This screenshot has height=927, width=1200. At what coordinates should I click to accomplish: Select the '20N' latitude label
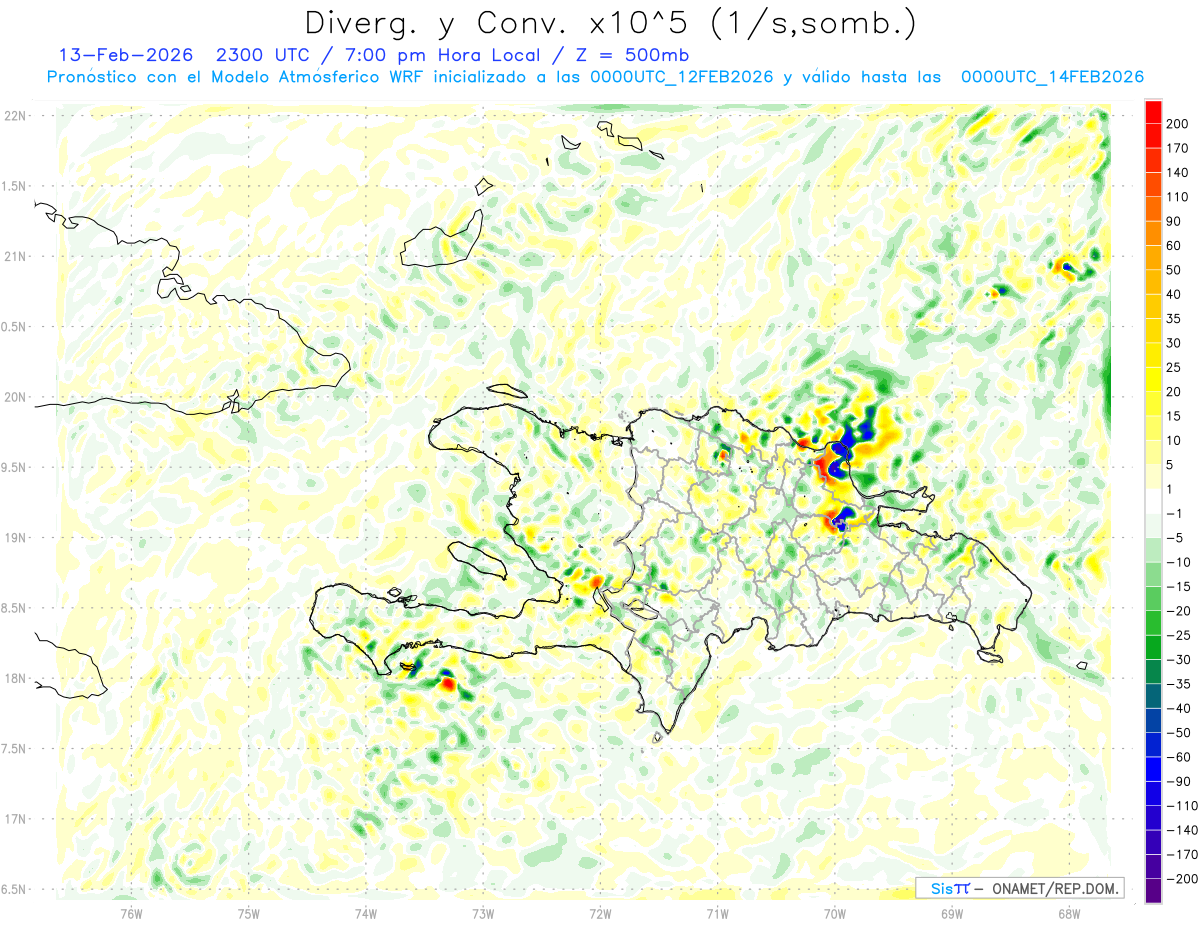(x=15, y=397)
